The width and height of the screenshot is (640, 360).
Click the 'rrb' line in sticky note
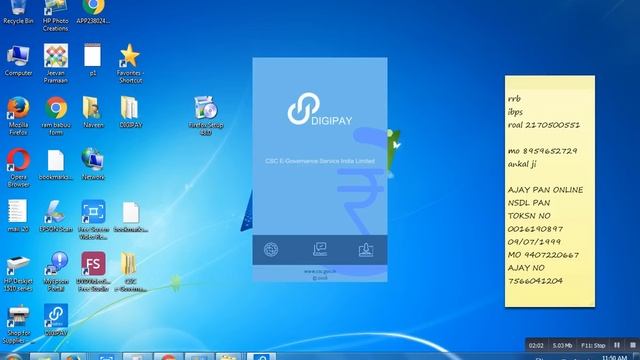(x=514, y=99)
